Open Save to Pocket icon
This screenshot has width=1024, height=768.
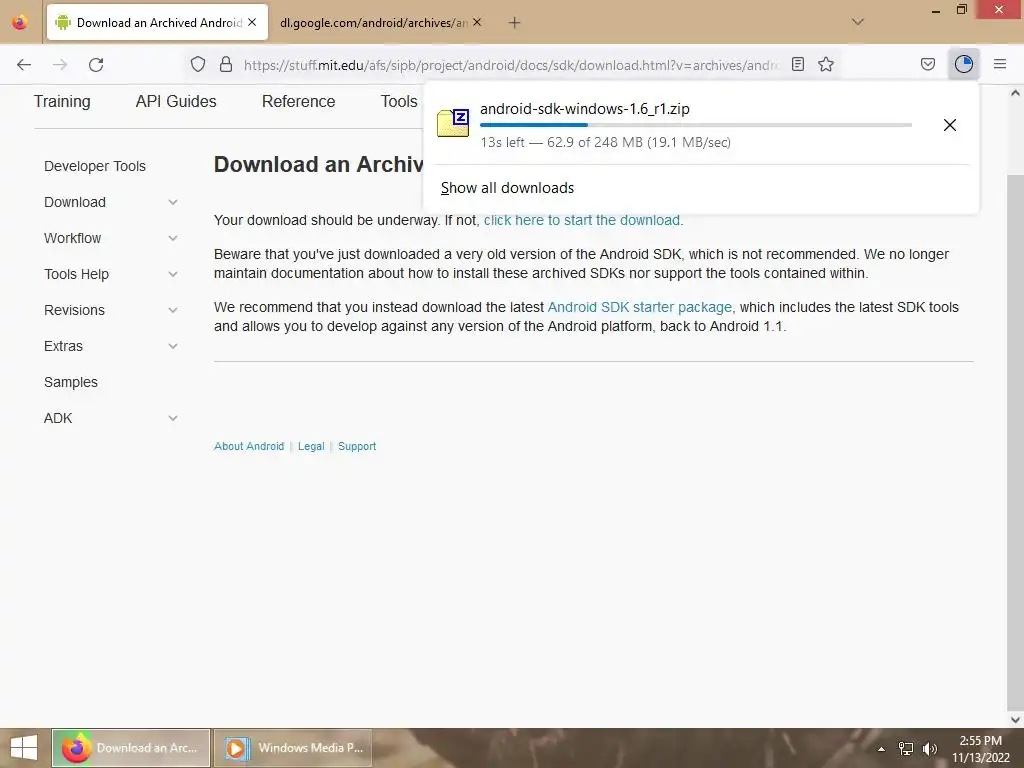coord(927,64)
